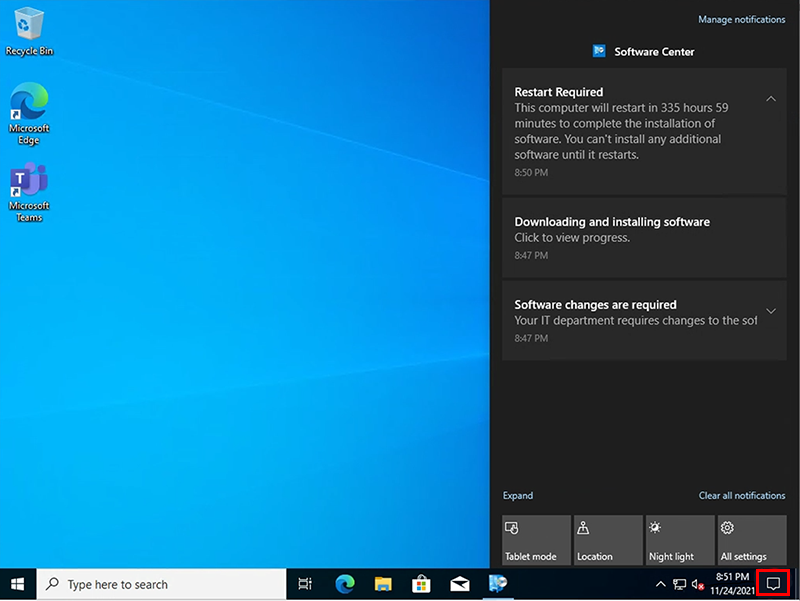Launch File Explorer from the taskbar
Image resolution: width=800 pixels, height=601 pixels.
pyautogui.click(x=383, y=584)
